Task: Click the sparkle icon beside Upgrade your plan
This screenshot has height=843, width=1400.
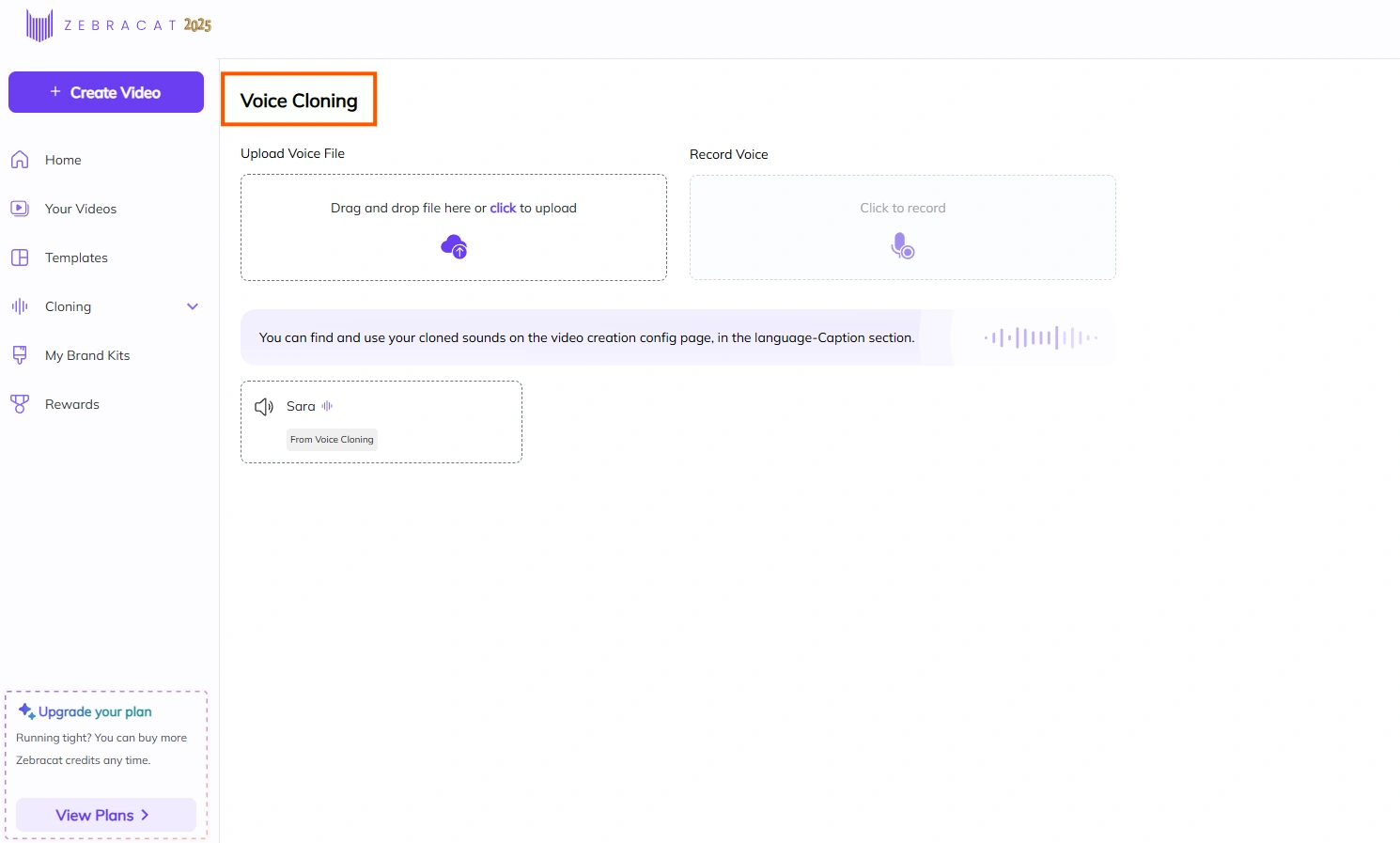Action: tap(26, 711)
